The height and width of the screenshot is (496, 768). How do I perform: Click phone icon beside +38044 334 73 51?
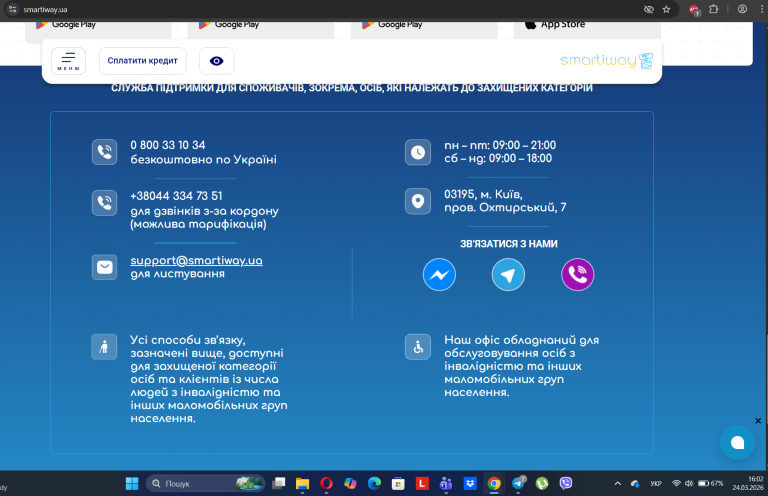coord(104,203)
